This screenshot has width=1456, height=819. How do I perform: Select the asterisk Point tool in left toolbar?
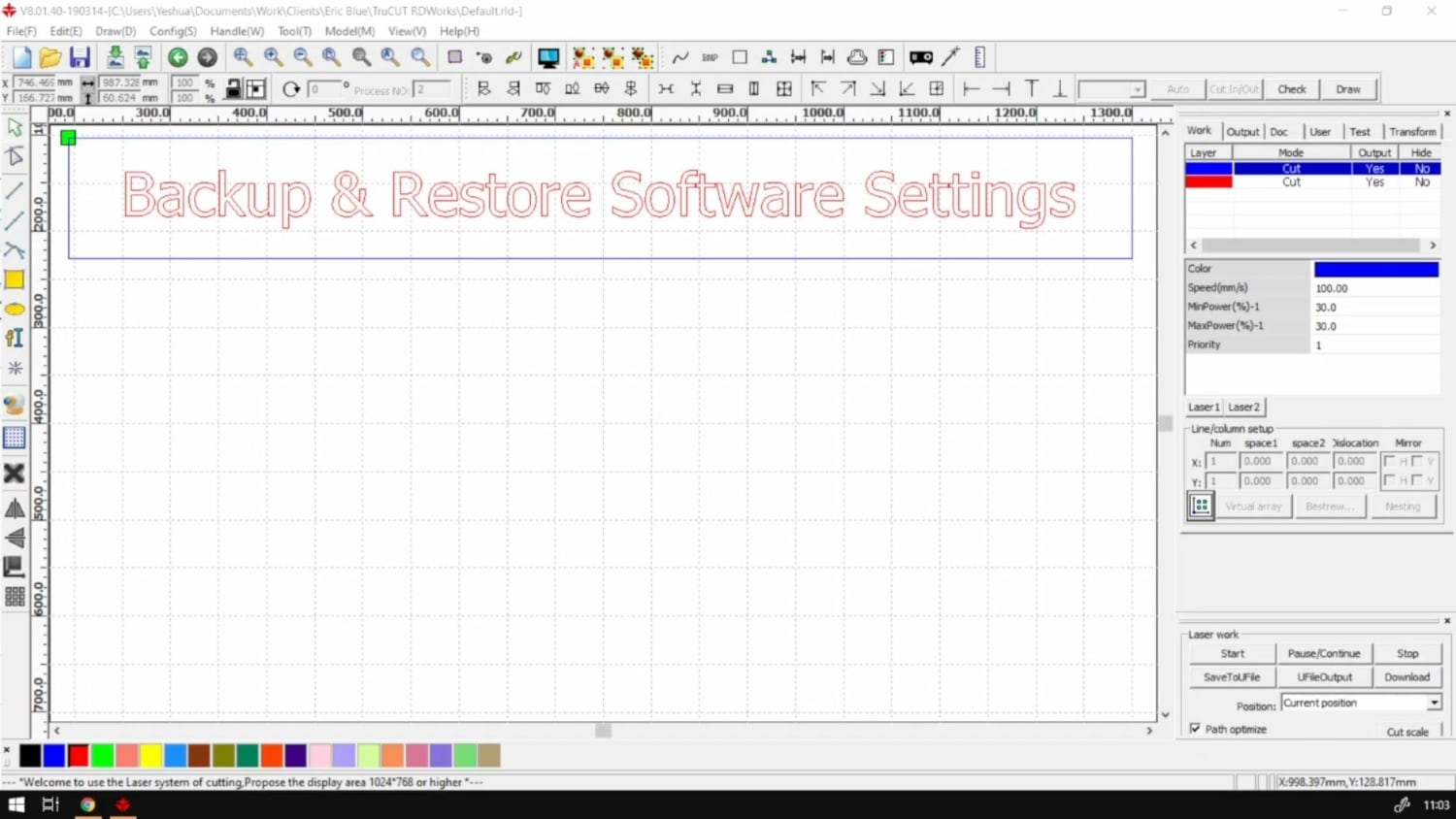pyautogui.click(x=15, y=368)
